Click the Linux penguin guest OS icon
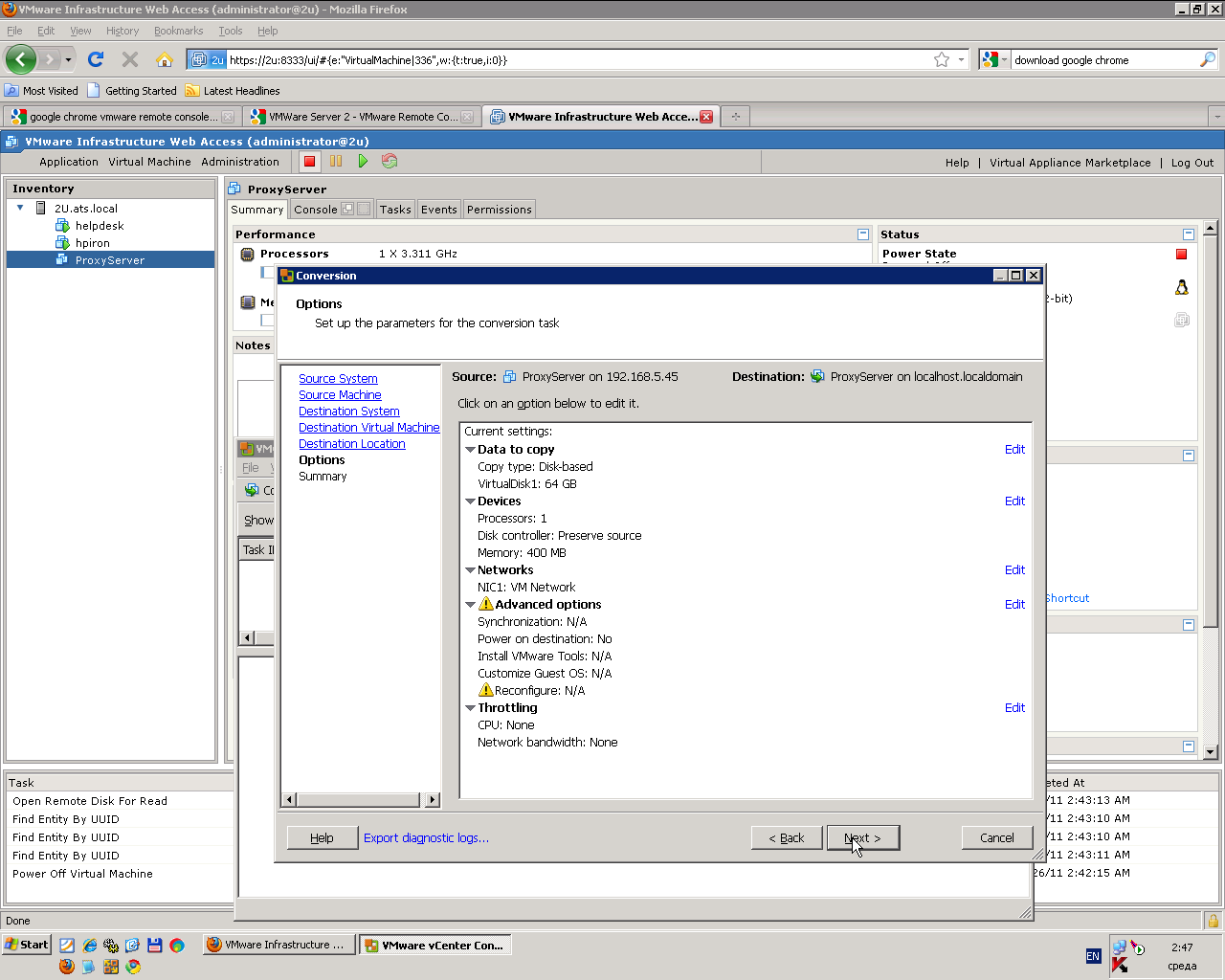This screenshot has width=1225, height=980. 1182,287
